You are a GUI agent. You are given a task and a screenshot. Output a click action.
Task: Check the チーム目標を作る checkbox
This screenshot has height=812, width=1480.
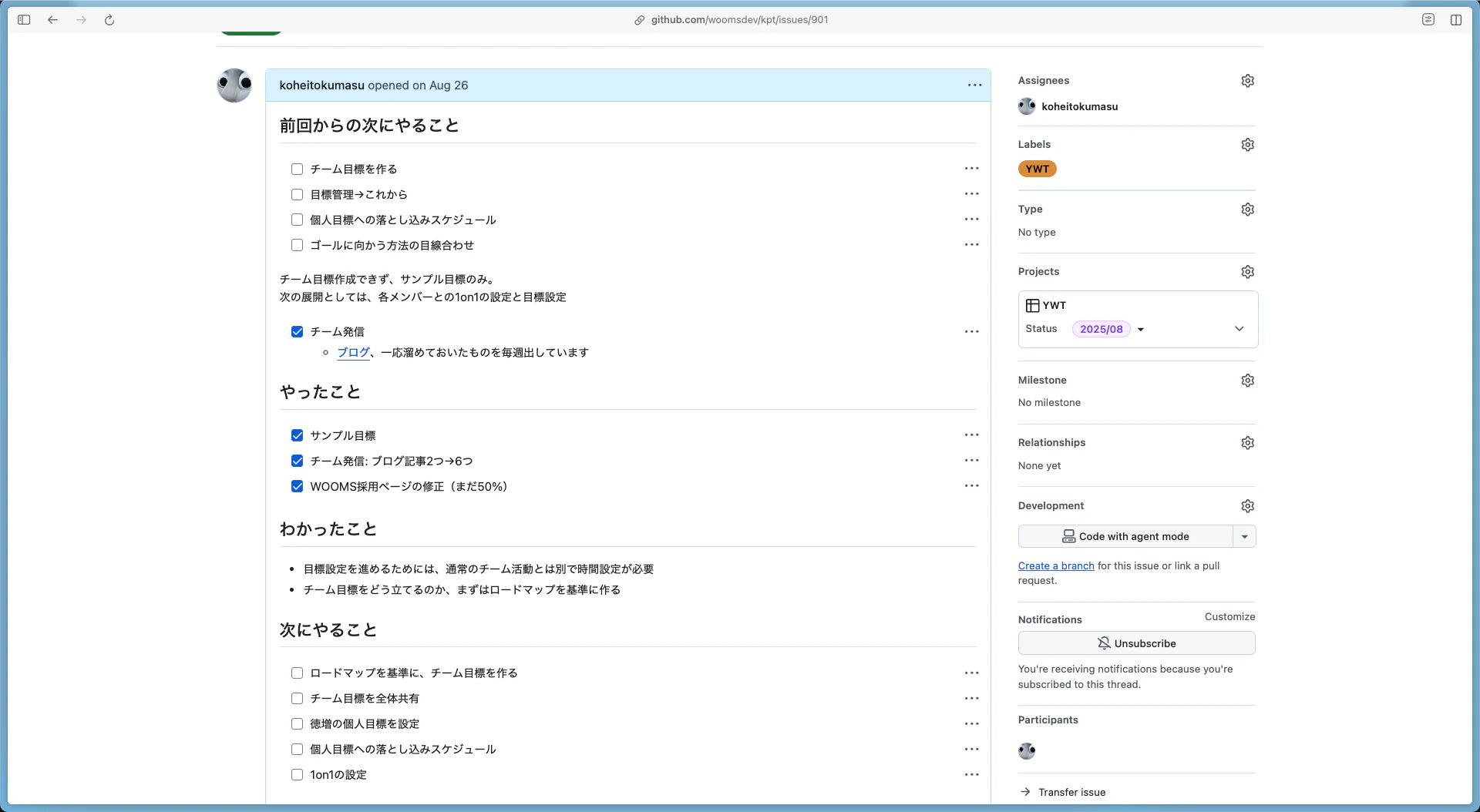297,169
